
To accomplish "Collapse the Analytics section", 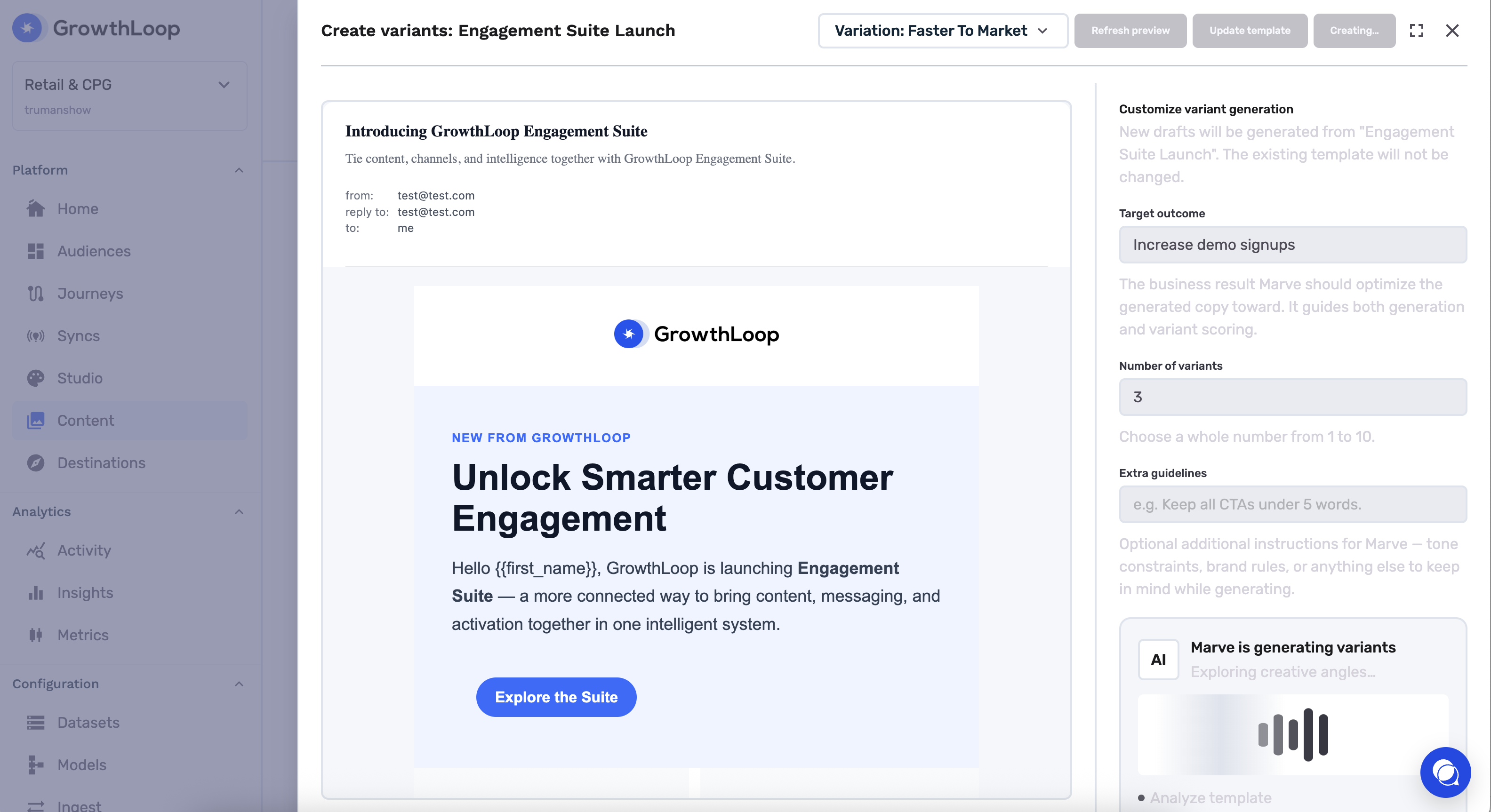I will coord(239,512).
